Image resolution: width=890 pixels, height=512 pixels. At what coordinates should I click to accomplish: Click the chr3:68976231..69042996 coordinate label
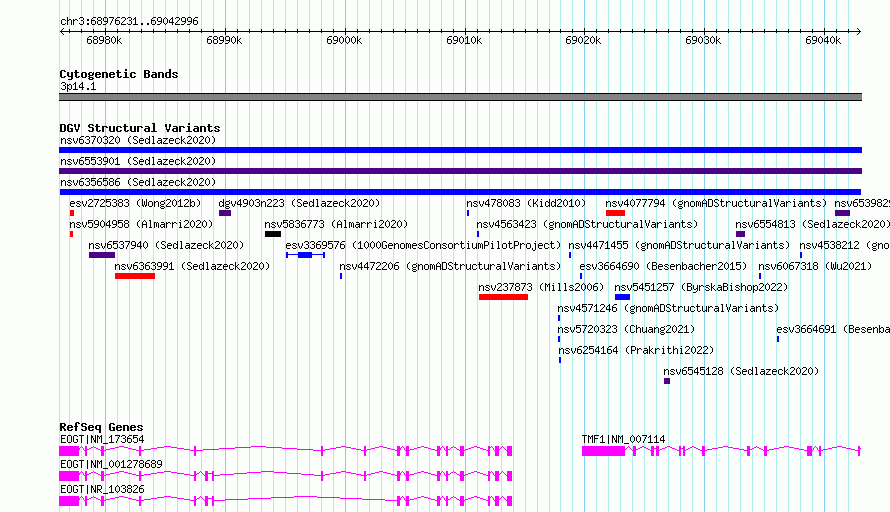coord(129,21)
